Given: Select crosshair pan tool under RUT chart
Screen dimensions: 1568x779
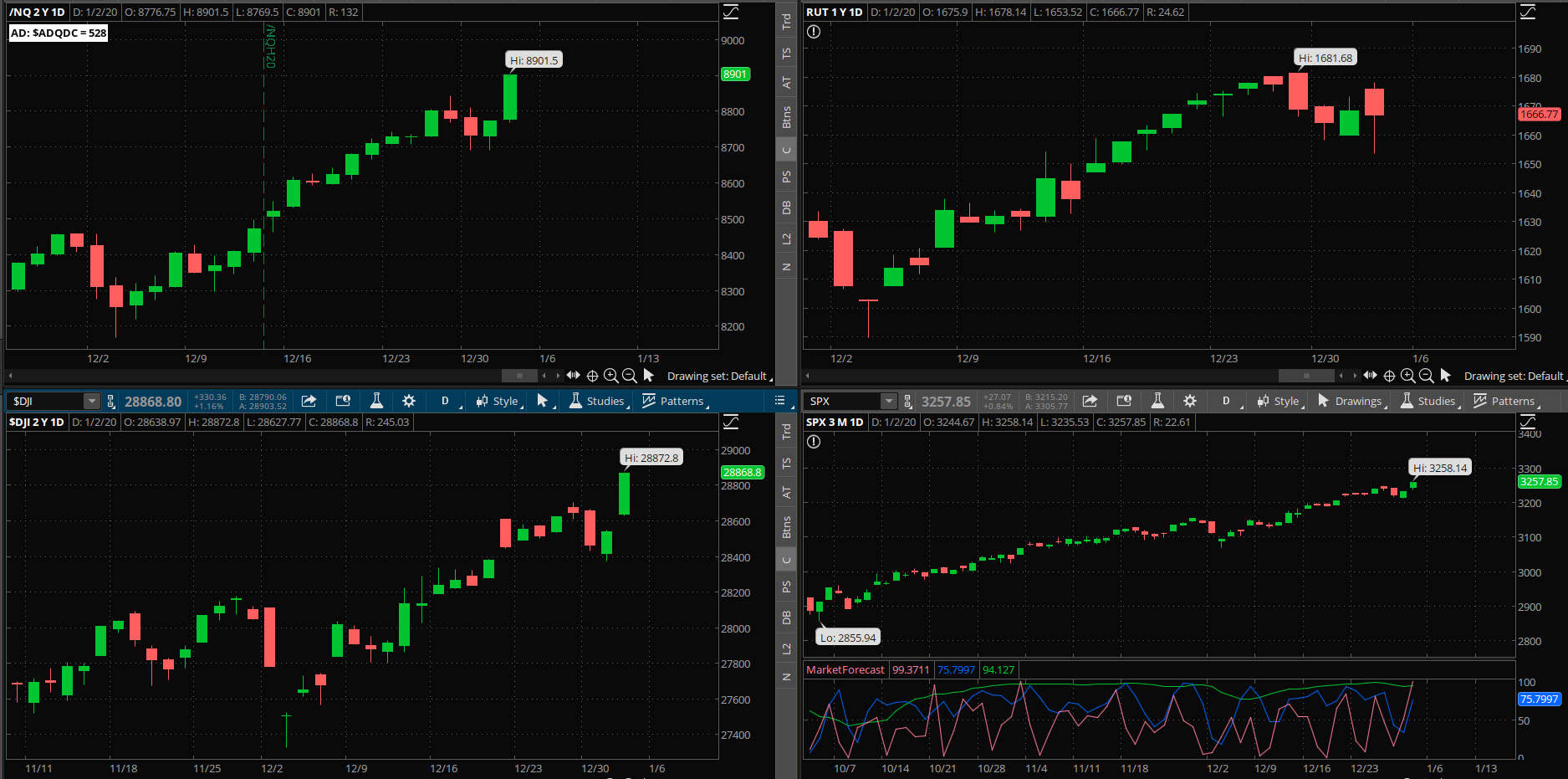Looking at the screenshot, I should click(x=1389, y=376).
